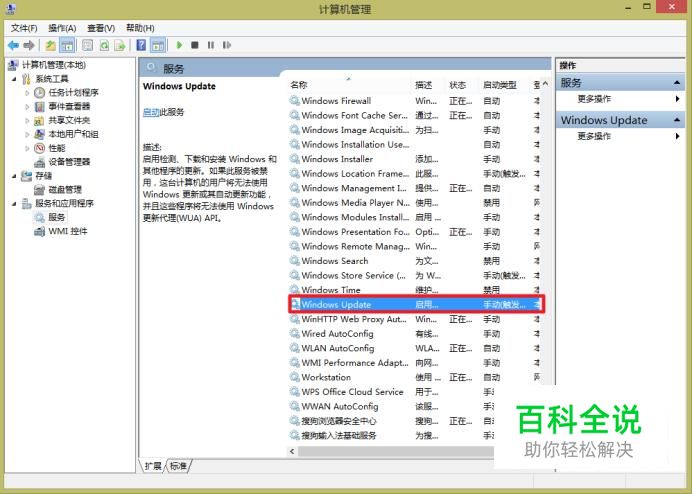Open the 操作(A) menu

tap(62, 28)
